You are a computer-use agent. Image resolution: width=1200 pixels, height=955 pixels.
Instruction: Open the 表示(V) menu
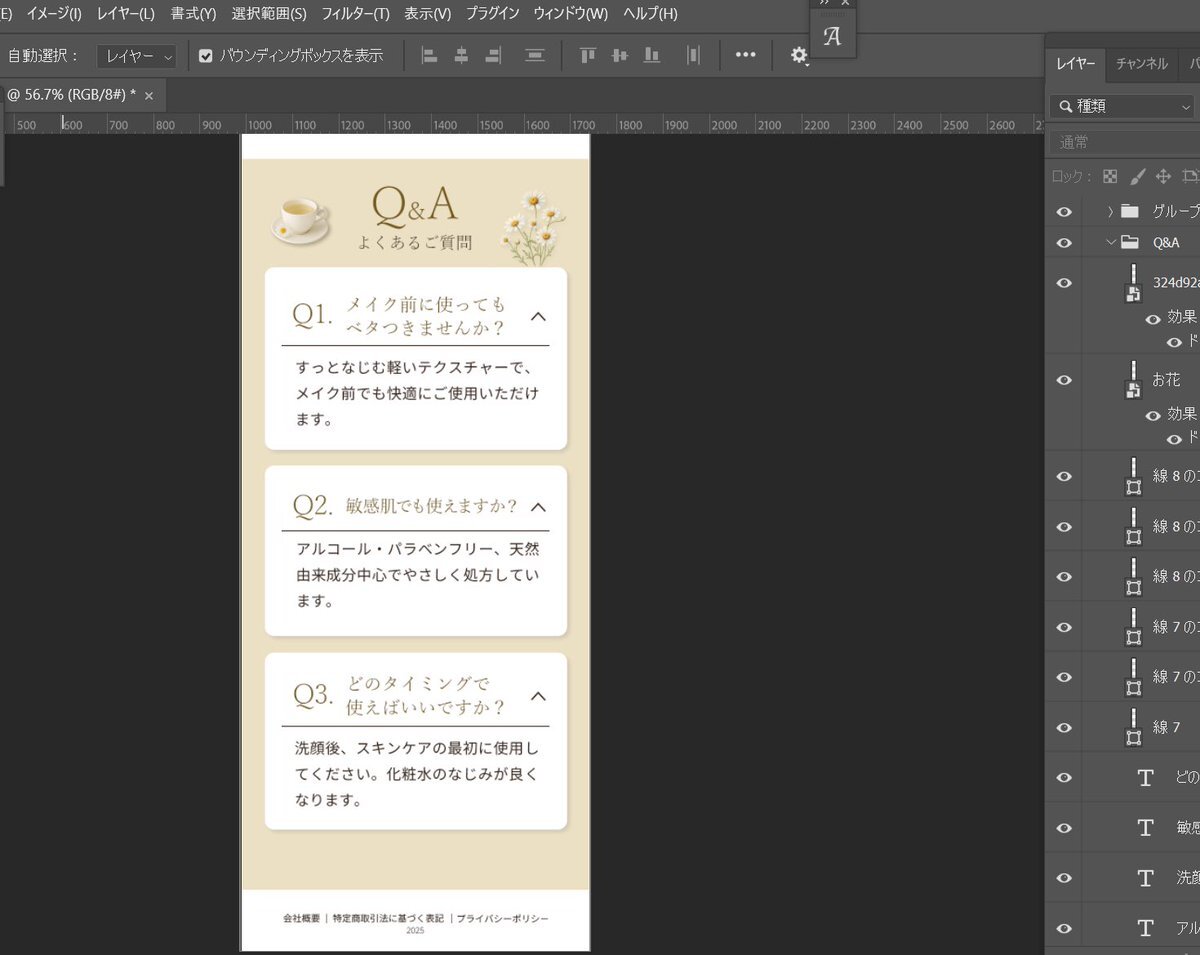point(427,14)
